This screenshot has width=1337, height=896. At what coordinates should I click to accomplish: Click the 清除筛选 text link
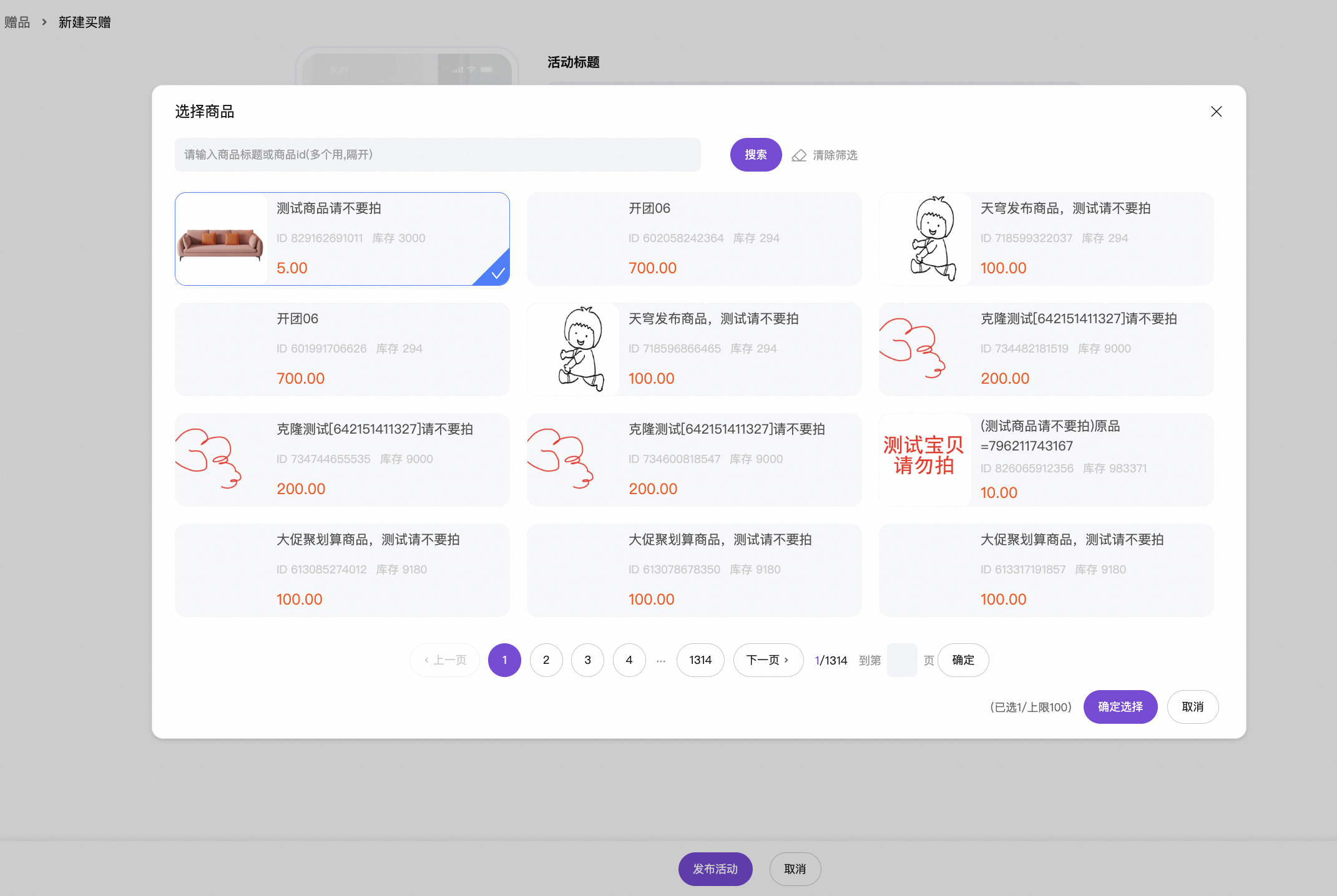coord(835,155)
